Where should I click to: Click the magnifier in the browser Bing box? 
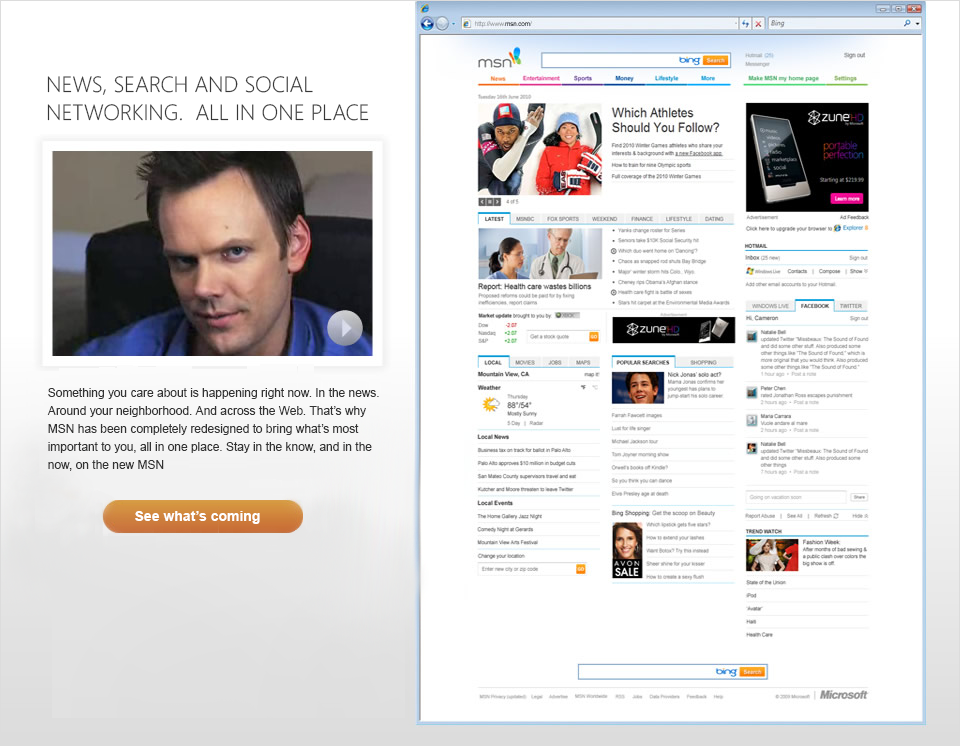[x=907, y=23]
